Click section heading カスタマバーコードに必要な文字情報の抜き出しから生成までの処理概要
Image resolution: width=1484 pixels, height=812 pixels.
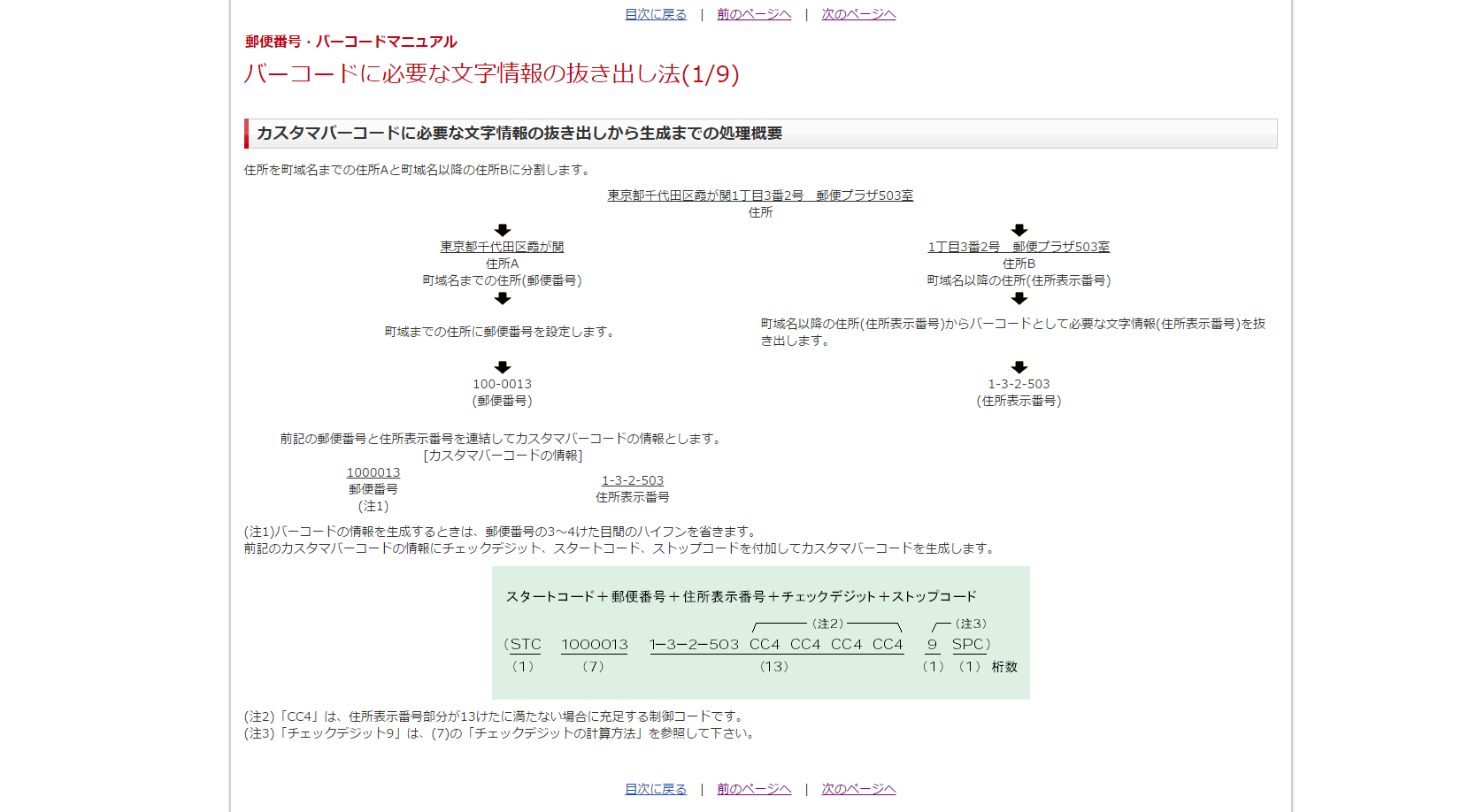519,134
